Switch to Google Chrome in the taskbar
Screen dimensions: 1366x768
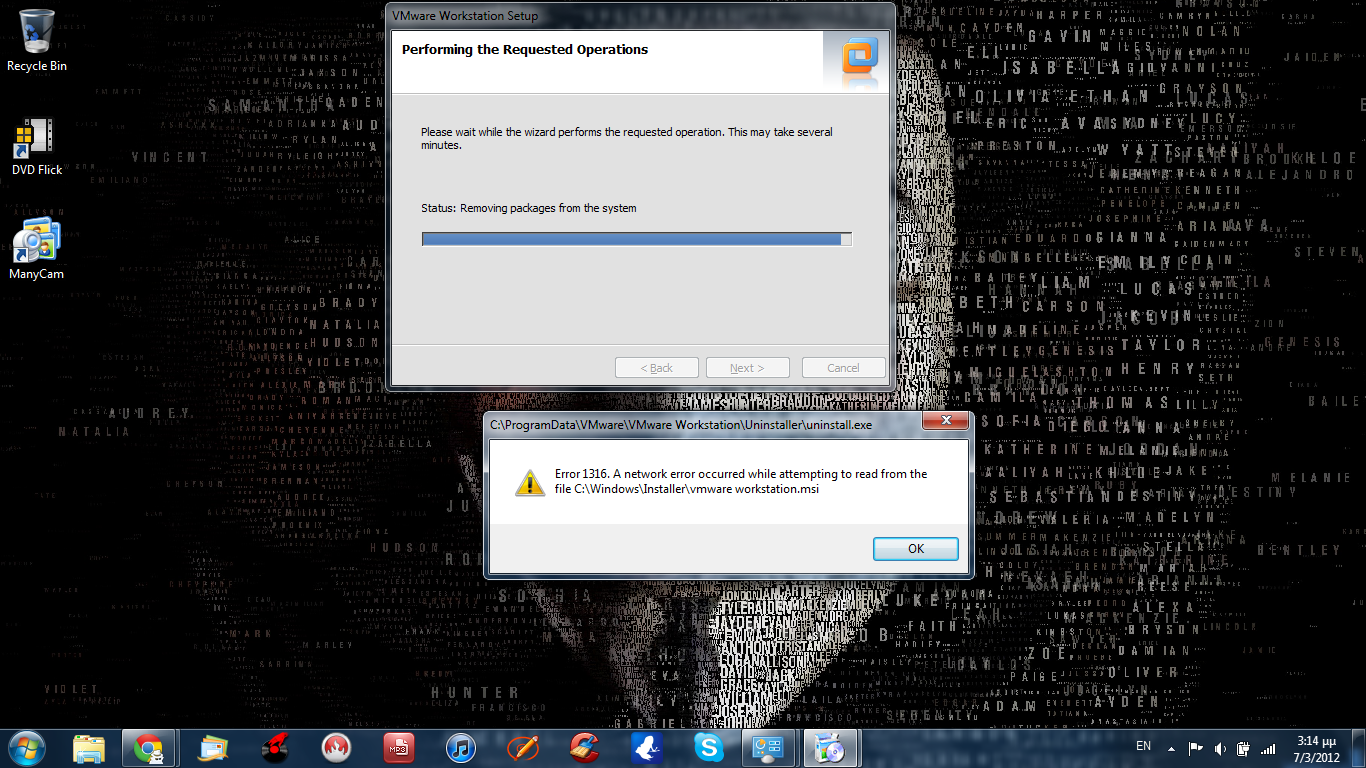pos(148,748)
